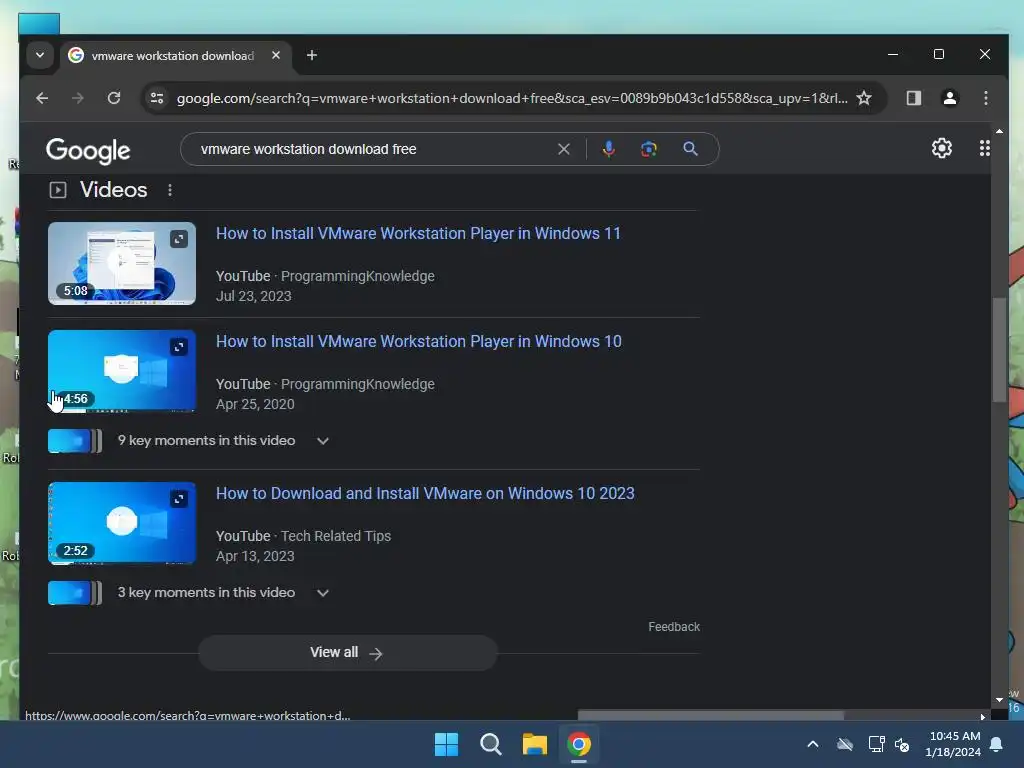
Task: Open the Google apps grid
Action: (984, 148)
